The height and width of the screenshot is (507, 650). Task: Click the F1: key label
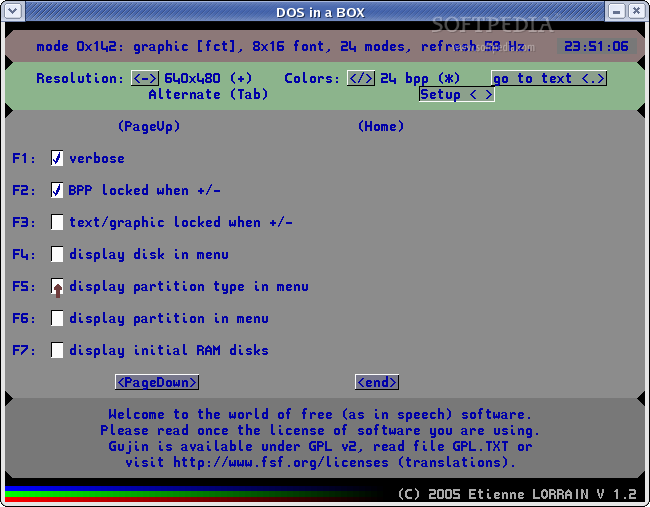(x=24, y=158)
